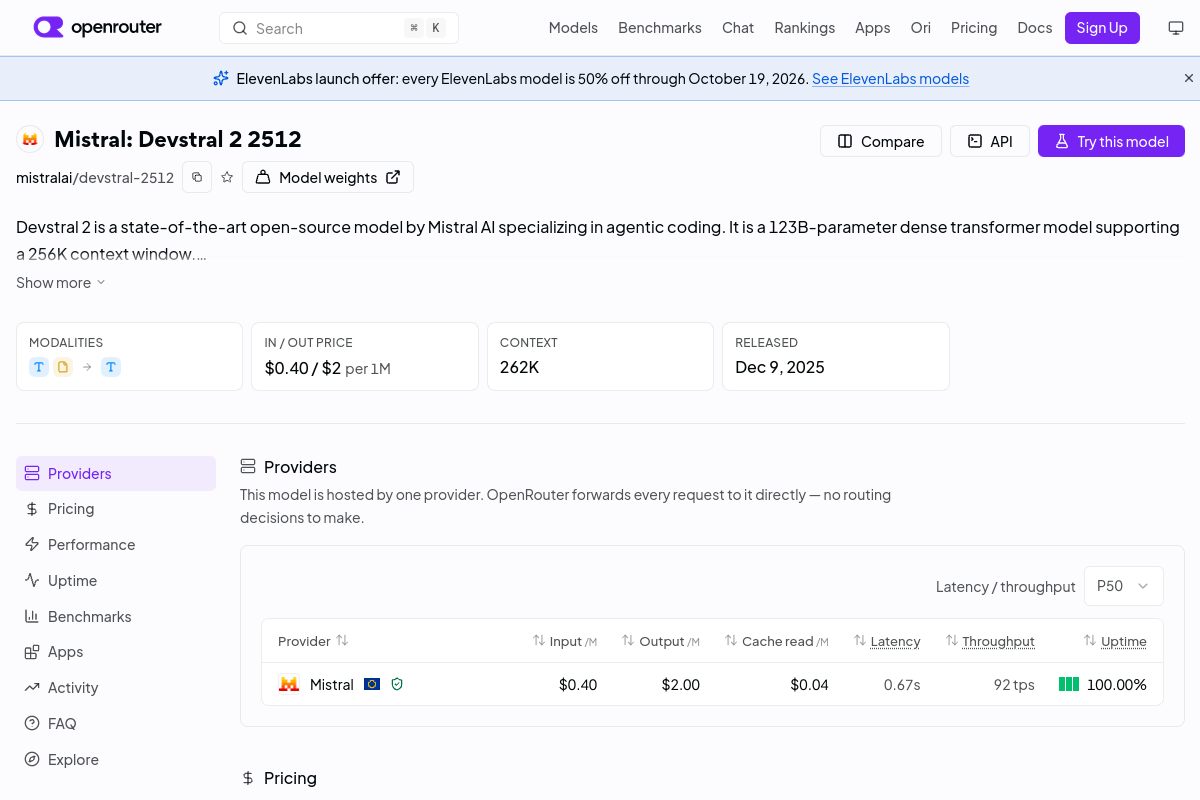Open the Compare button
The height and width of the screenshot is (800, 1200).
click(880, 141)
